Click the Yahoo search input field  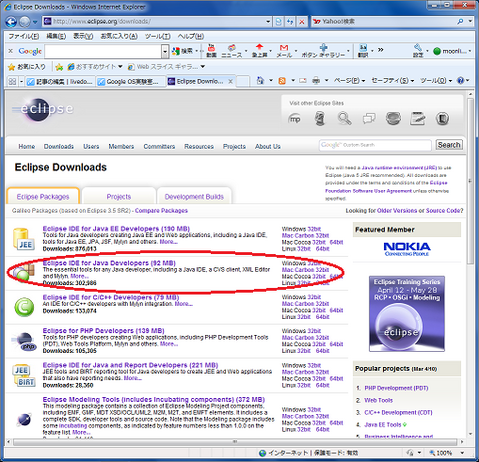click(x=383, y=22)
